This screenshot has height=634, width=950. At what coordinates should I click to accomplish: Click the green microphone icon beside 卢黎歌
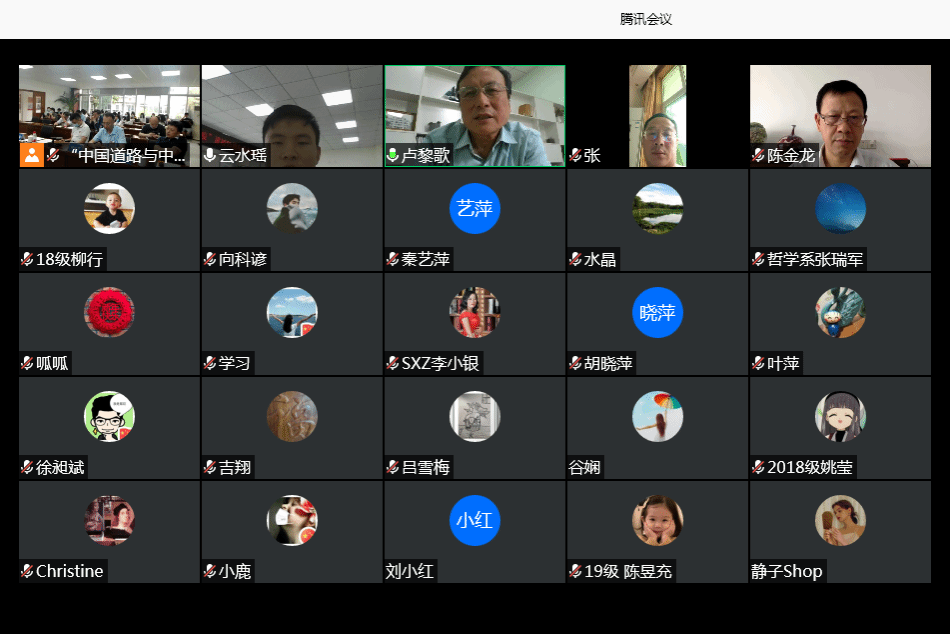[393, 156]
